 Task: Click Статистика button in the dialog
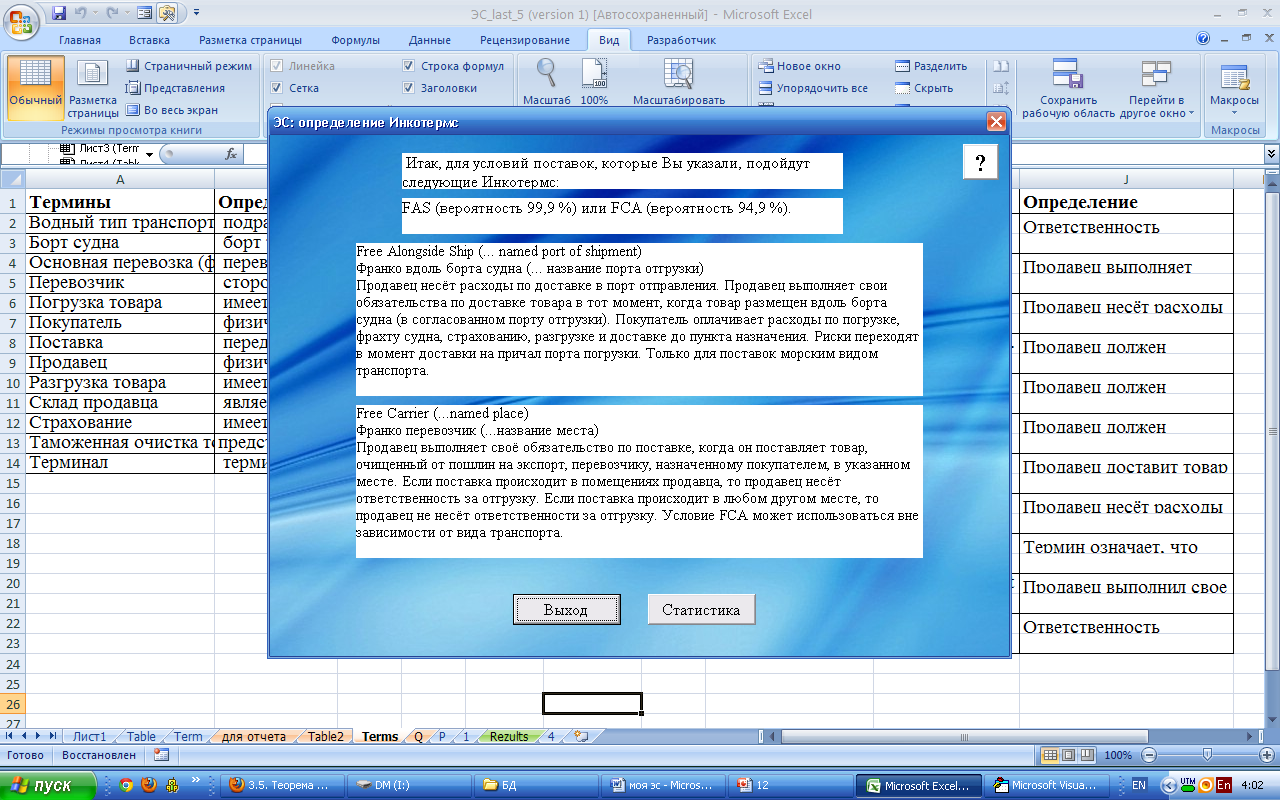point(701,609)
